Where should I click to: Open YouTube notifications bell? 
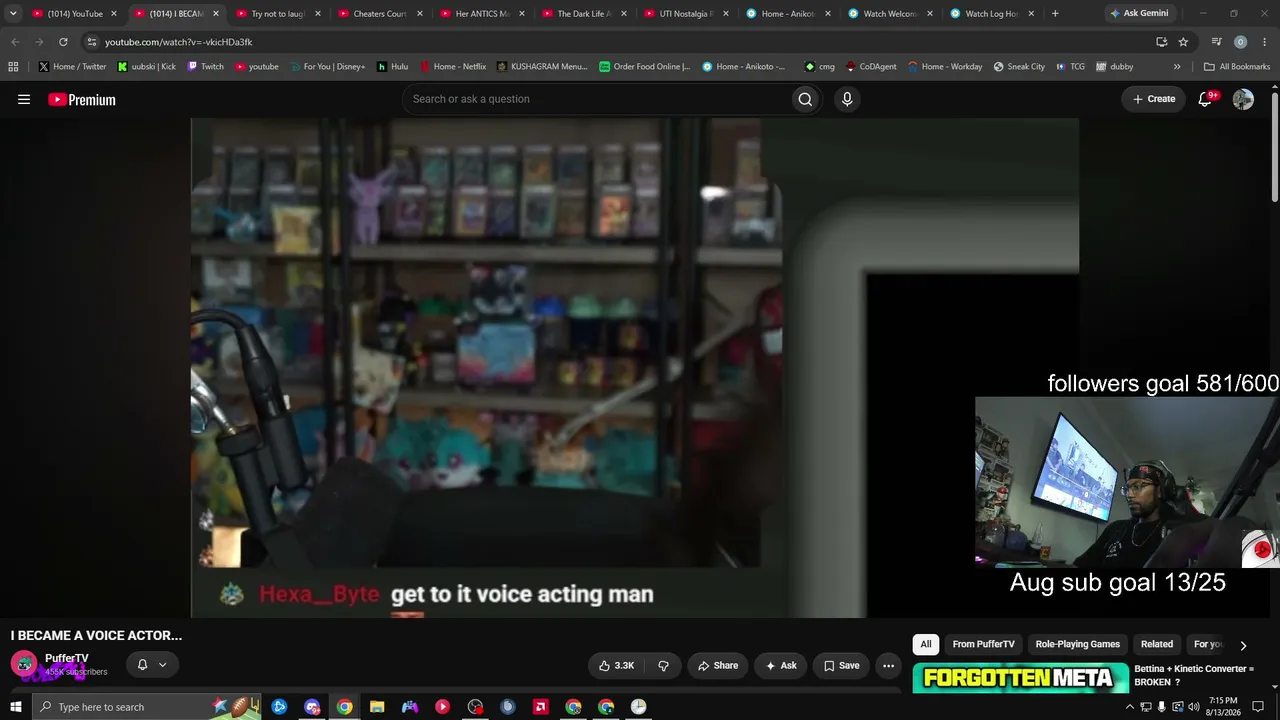(x=1205, y=99)
